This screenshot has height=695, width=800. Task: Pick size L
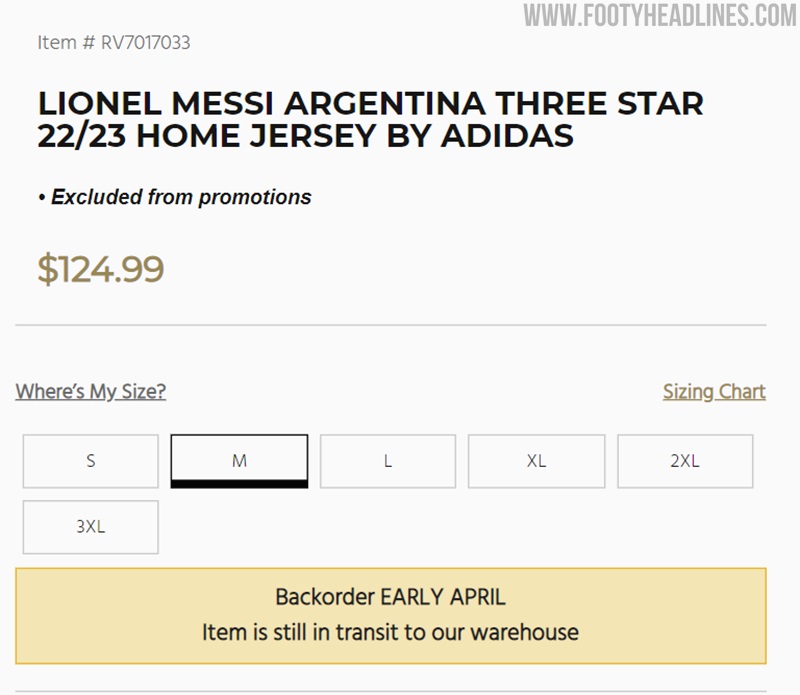388,461
